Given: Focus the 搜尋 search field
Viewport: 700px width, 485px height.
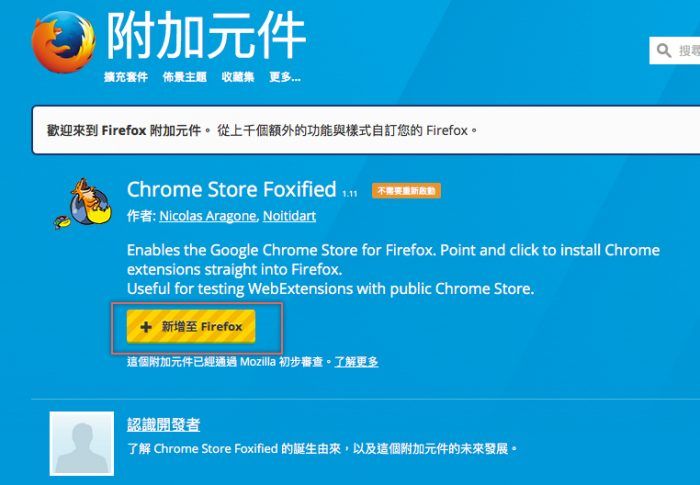Looking at the screenshot, I should pos(688,50).
